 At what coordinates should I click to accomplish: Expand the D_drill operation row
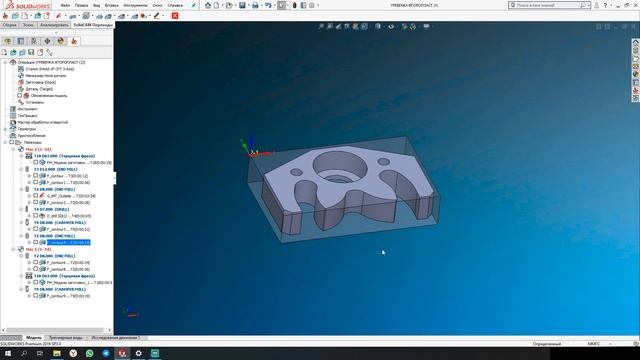click(x=29, y=216)
